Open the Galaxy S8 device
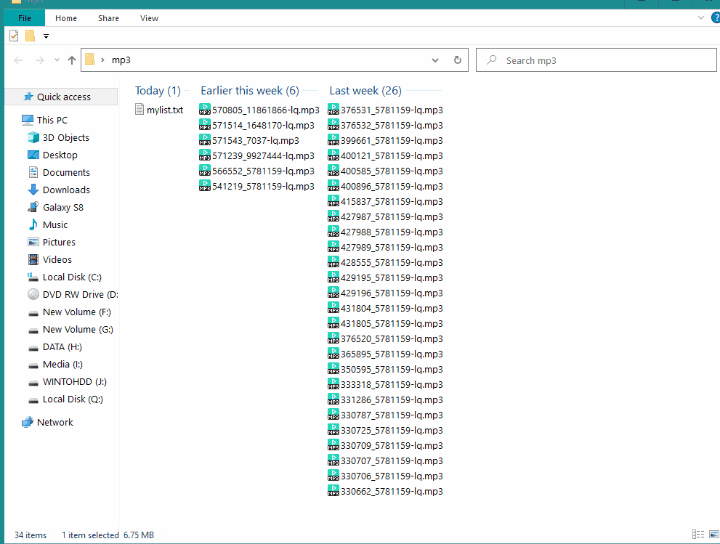 tap(63, 208)
